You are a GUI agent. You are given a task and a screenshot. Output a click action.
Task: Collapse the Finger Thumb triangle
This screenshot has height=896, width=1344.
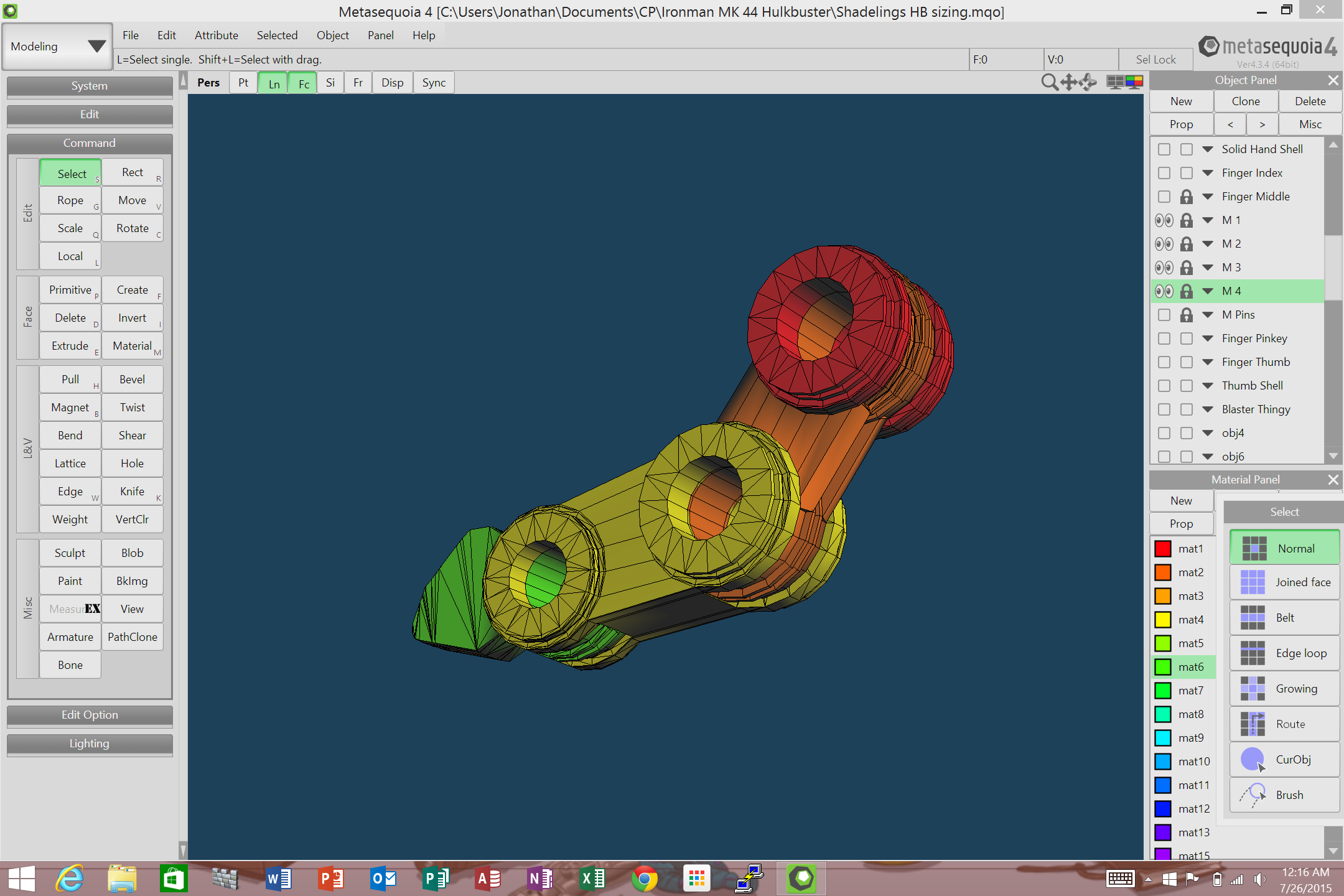click(x=1208, y=362)
